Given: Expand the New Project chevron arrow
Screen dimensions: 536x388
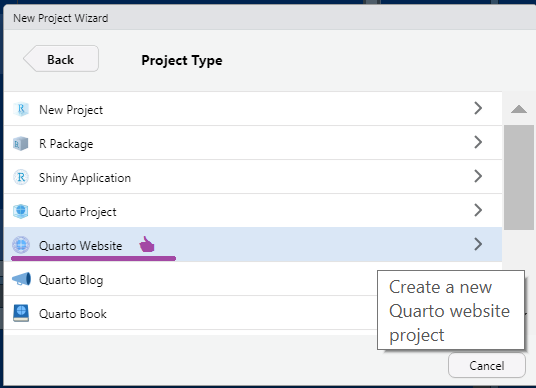Looking at the screenshot, I should point(478,108).
